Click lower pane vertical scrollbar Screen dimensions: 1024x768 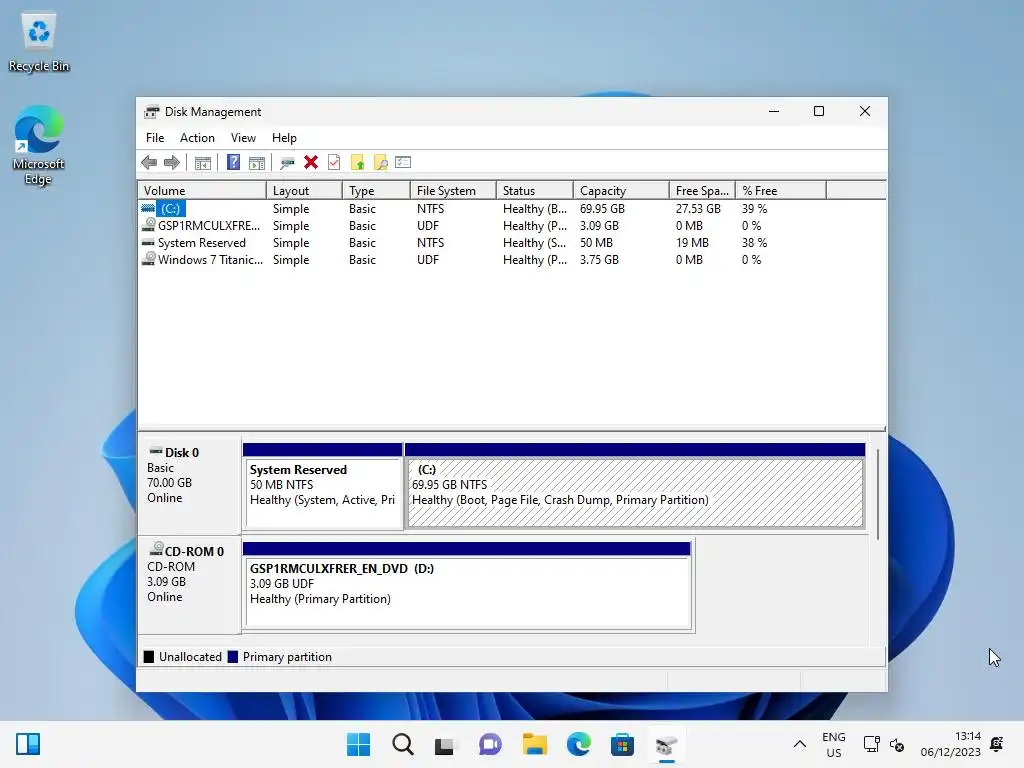tap(878, 494)
